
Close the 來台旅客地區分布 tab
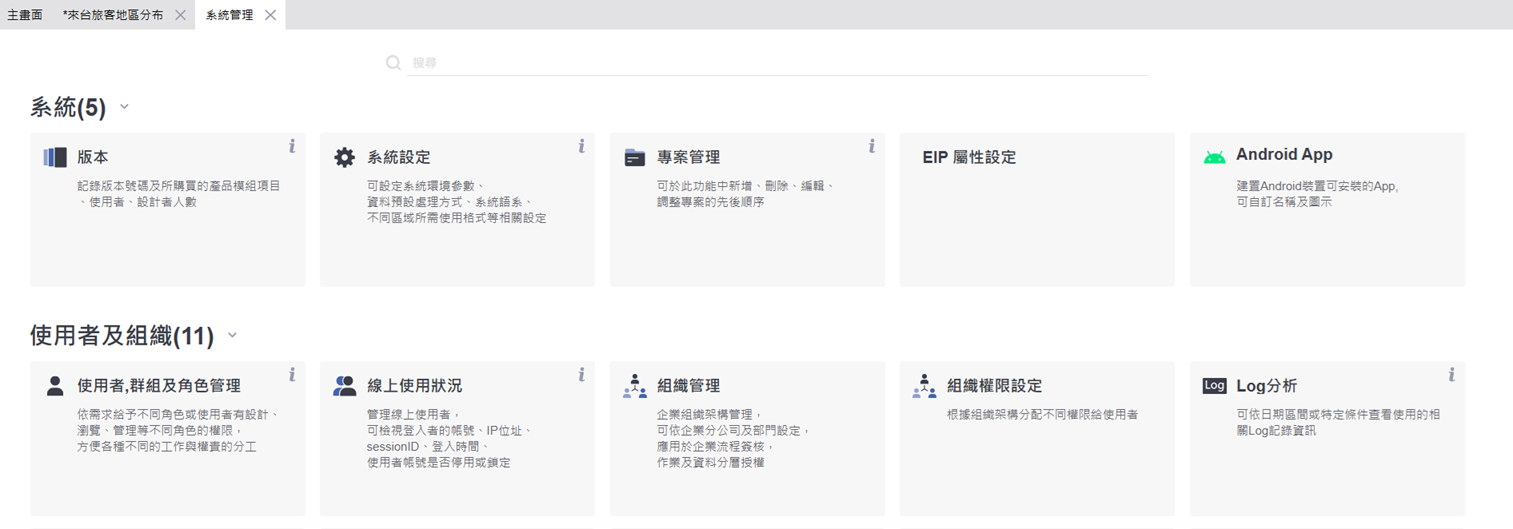click(180, 15)
